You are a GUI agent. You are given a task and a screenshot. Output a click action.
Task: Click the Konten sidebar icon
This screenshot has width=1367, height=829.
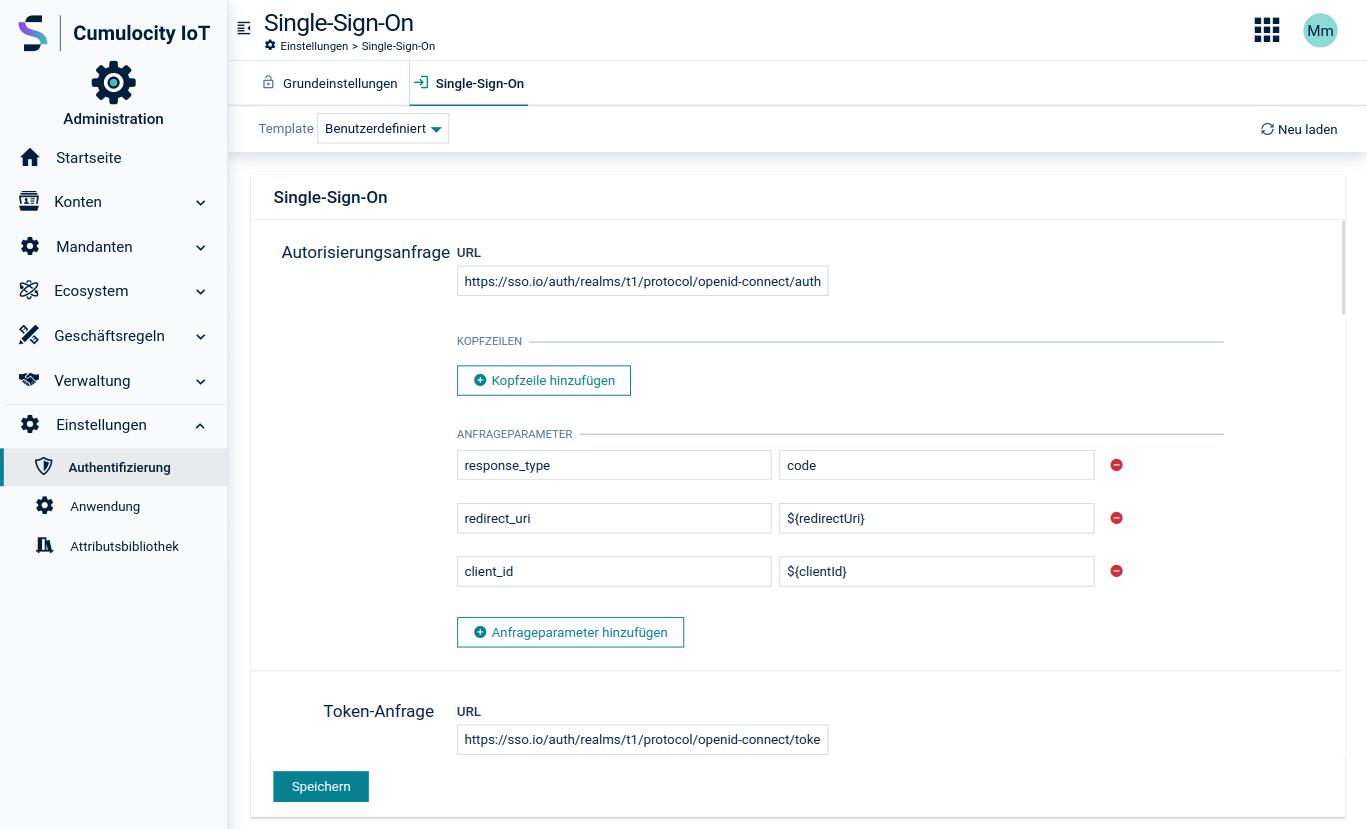[x=29, y=201]
